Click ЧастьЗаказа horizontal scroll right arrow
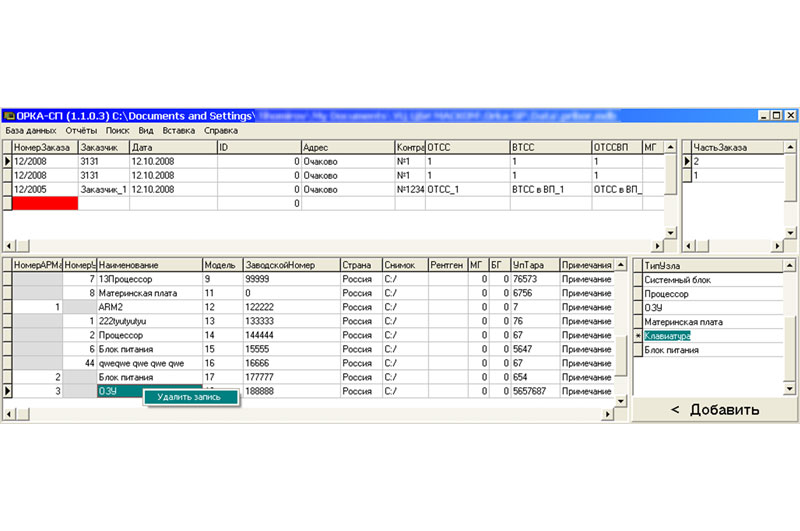800x531 pixels. (777, 246)
